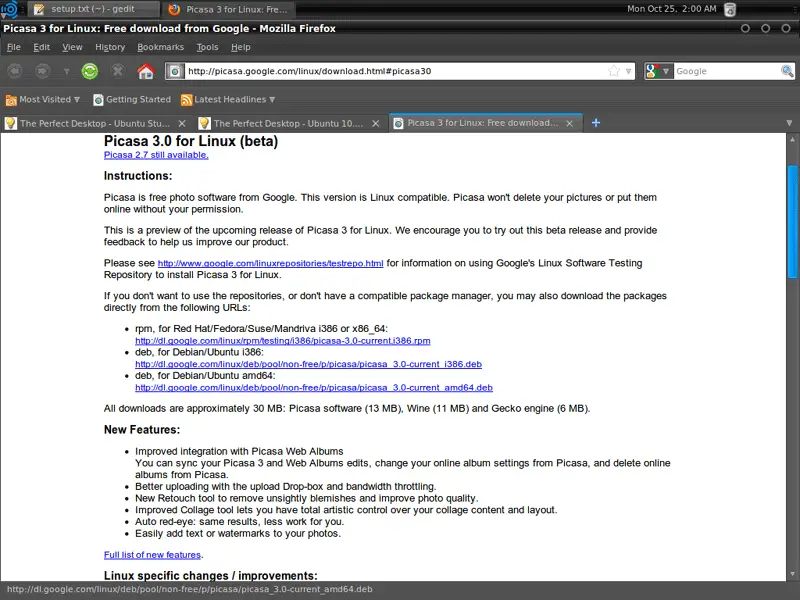Open the Most Visited bookmarks folder

point(43,99)
